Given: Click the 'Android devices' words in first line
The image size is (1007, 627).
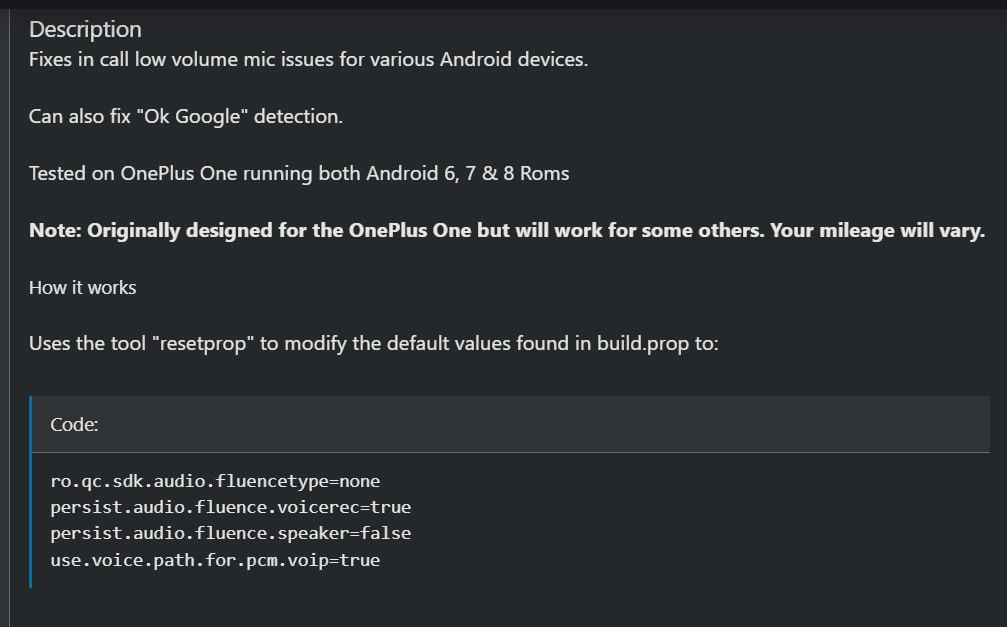Looking at the screenshot, I should pos(514,59).
